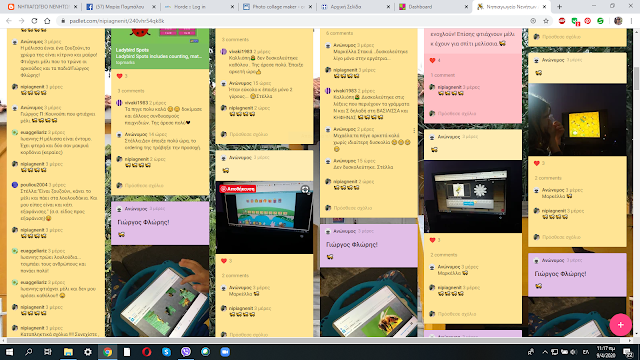Open the Windows Start menu
The height and width of the screenshot is (360, 640).
[9, 352]
